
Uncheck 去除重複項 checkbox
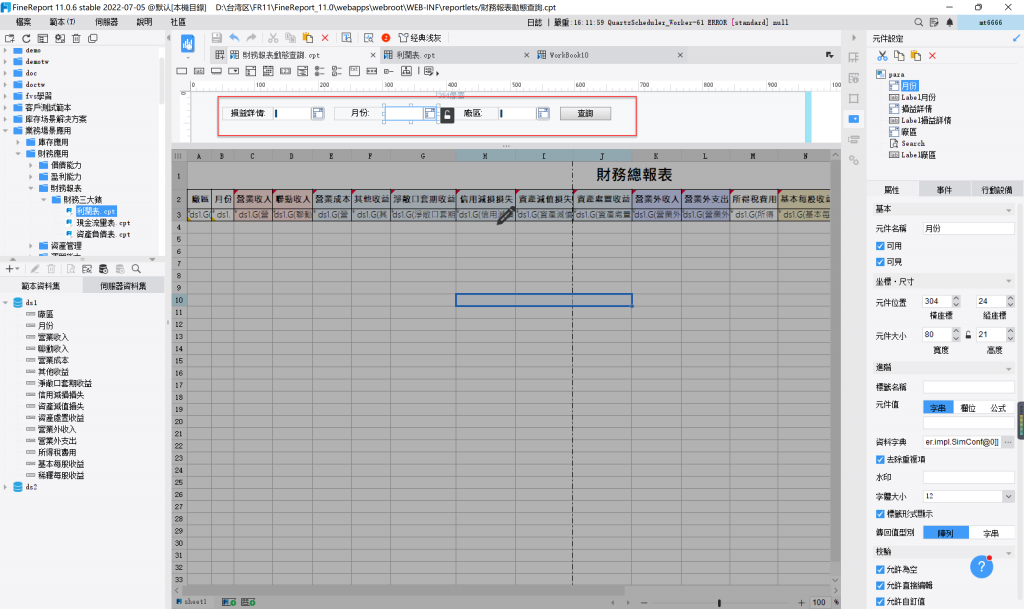click(880, 460)
